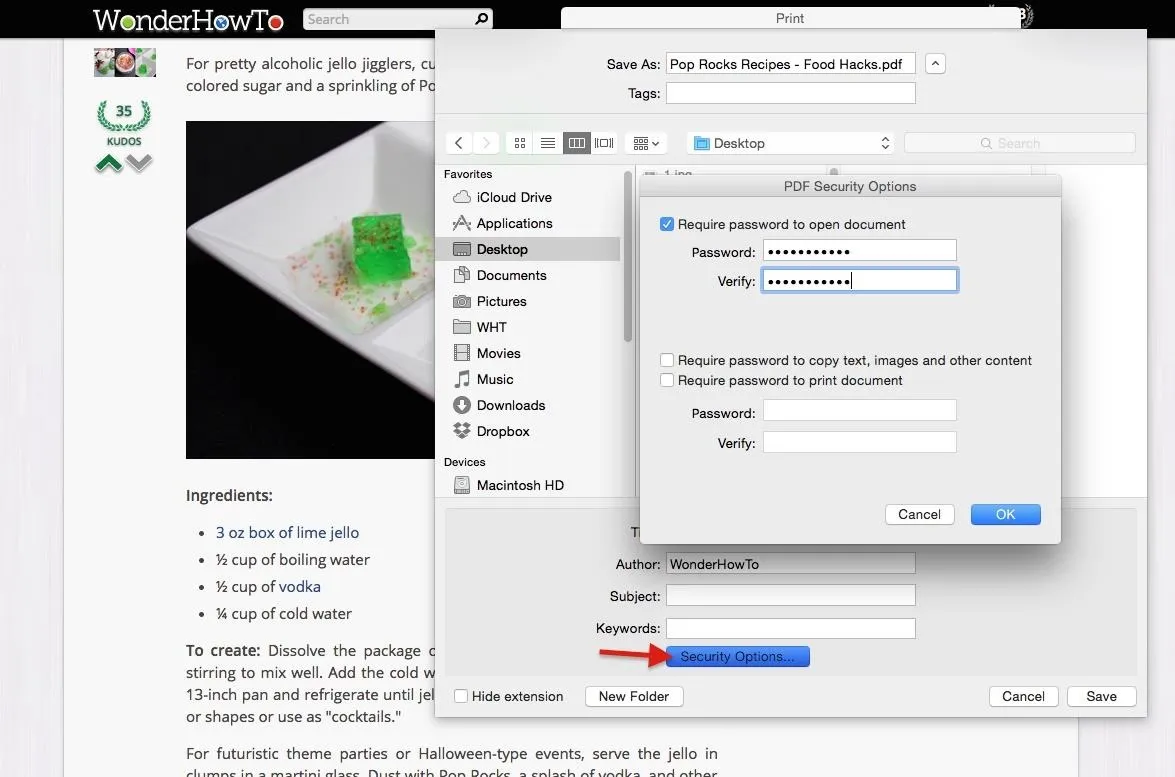The image size is (1175, 777).
Task: Open the author avatar thumbnail
Action: pos(124,63)
